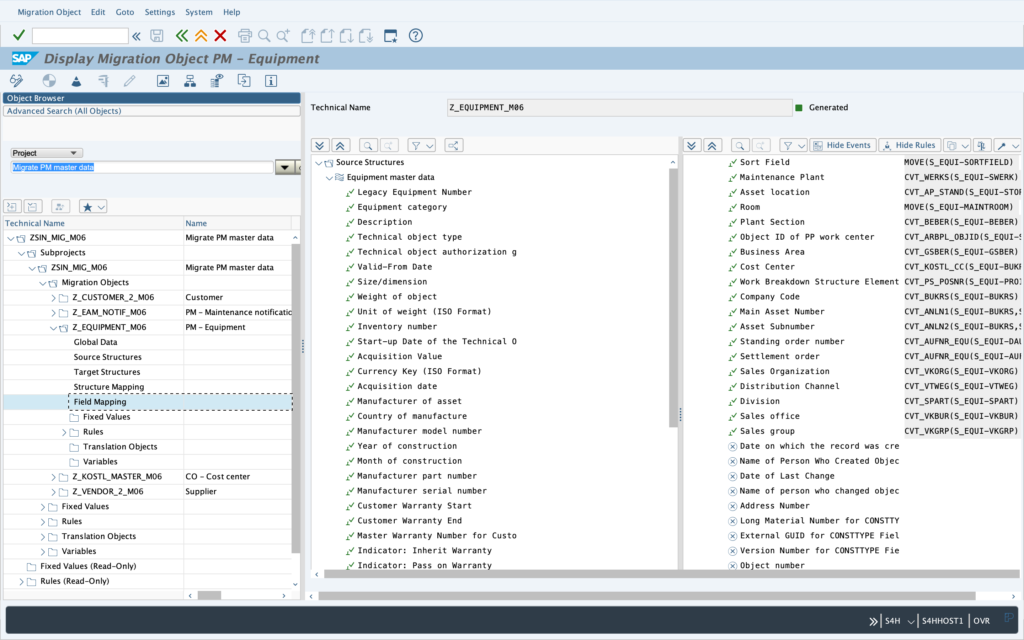Open the project name history dropdown arrow
The width and height of the screenshot is (1024, 640).
[x=285, y=168]
